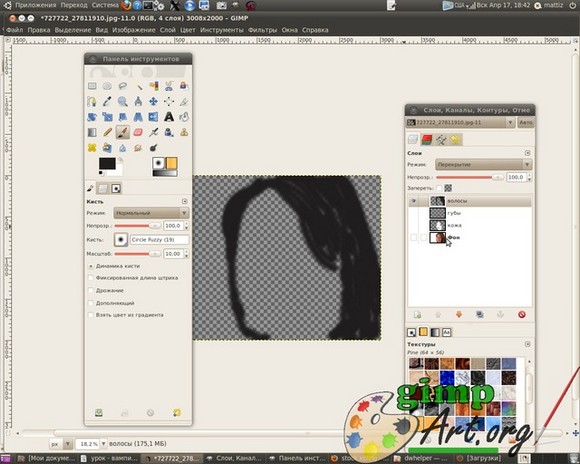Screen dimensions: 580x464
Task: Select the Text tool
Action: pyautogui.click(x=169, y=117)
